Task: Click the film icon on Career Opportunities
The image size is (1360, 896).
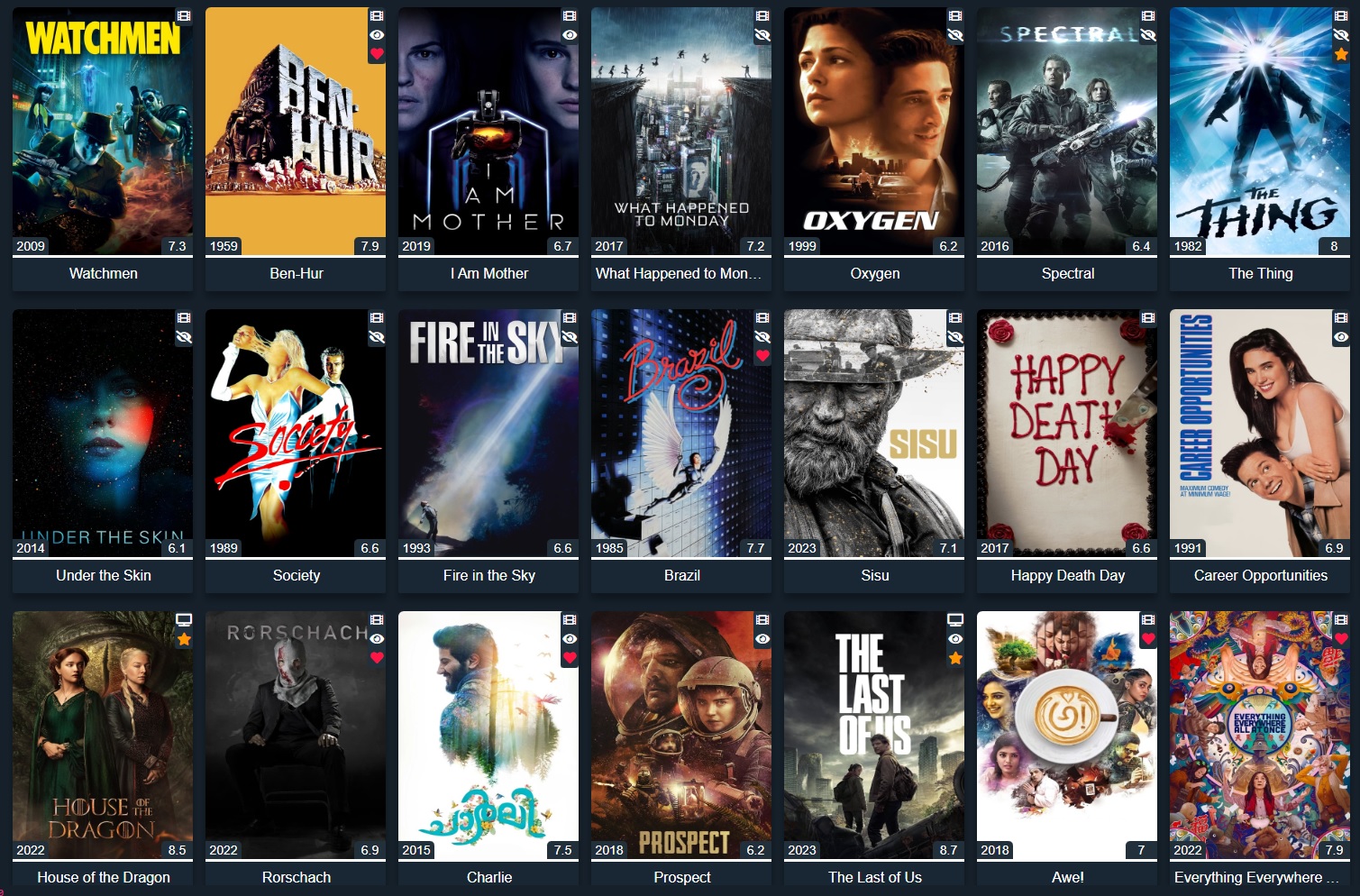Action: [1341, 318]
